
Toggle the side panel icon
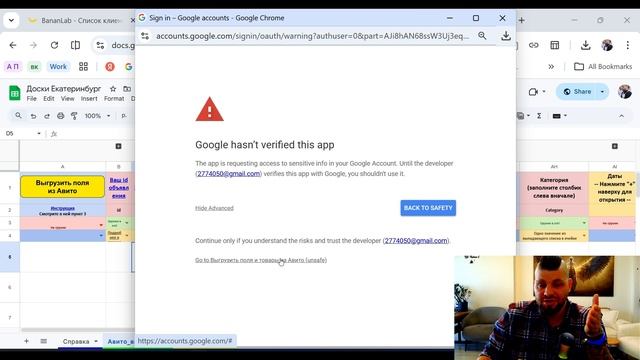76,45
